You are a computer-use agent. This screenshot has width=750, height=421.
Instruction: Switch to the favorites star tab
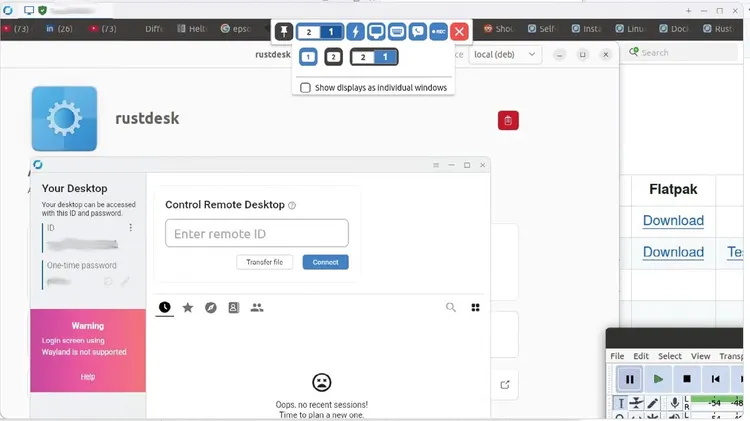(188, 308)
